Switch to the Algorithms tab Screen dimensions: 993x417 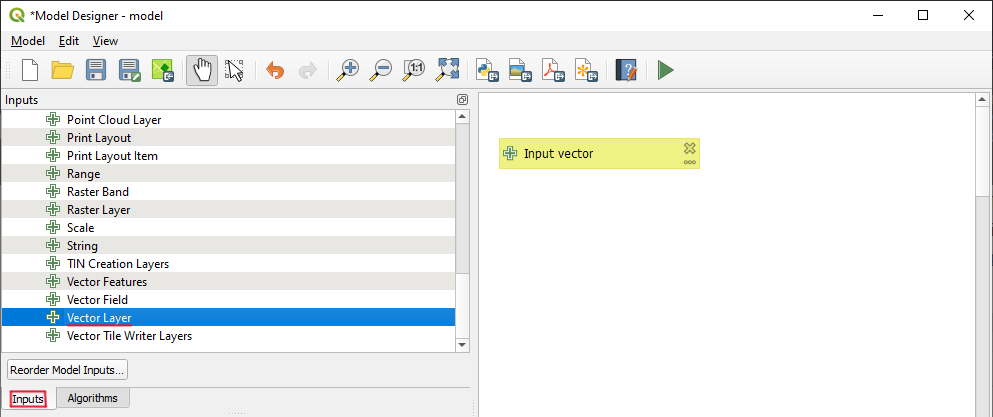pyautogui.click(x=92, y=398)
